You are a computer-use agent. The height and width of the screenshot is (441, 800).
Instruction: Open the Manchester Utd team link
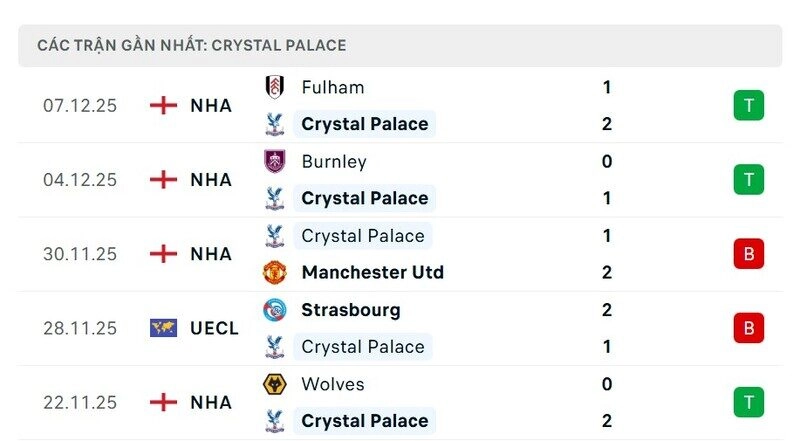tap(372, 272)
